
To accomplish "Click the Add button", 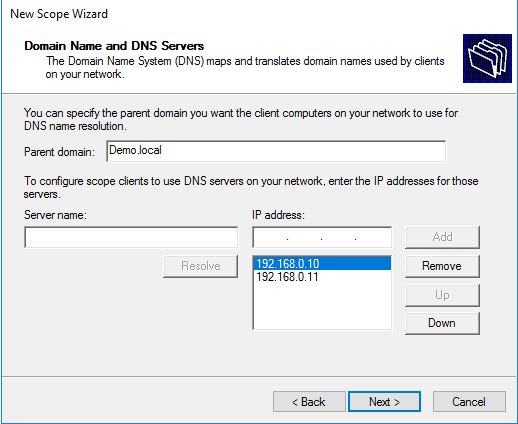I will pyautogui.click(x=442, y=237).
